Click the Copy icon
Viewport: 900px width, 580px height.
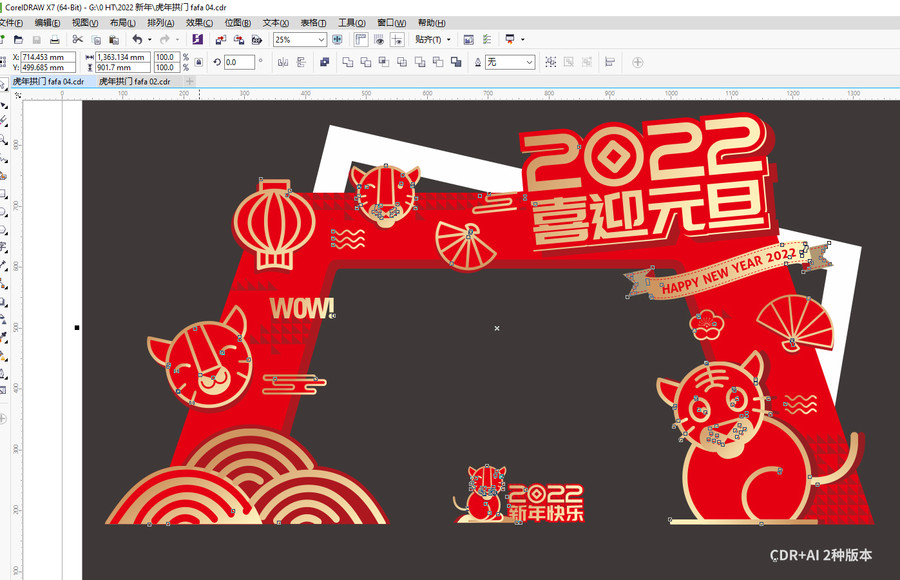[96, 40]
